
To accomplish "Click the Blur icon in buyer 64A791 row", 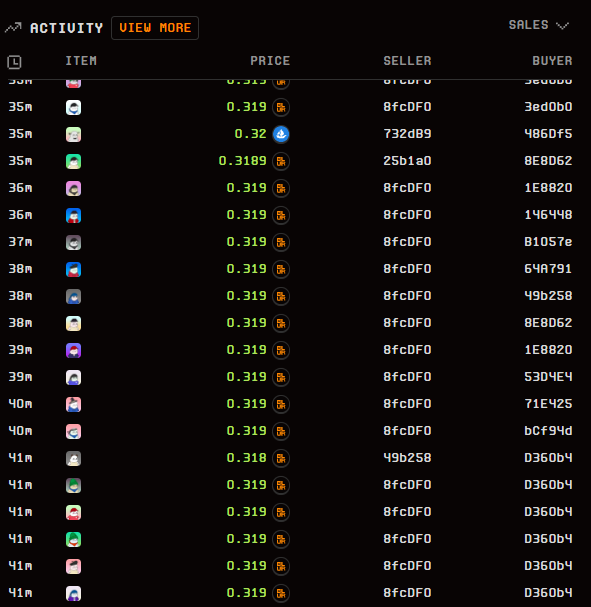I will click(281, 269).
